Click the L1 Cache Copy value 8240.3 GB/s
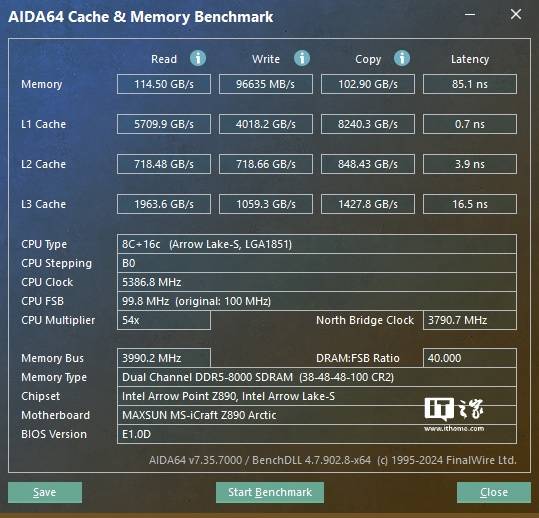 tap(368, 124)
